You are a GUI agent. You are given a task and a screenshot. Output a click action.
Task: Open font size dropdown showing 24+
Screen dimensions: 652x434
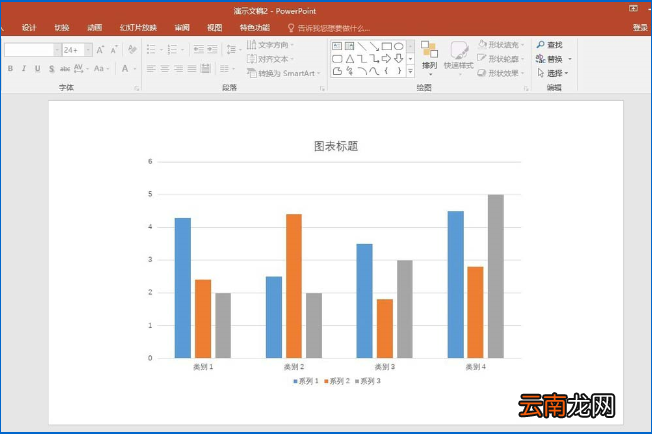pyautogui.click(x=88, y=50)
